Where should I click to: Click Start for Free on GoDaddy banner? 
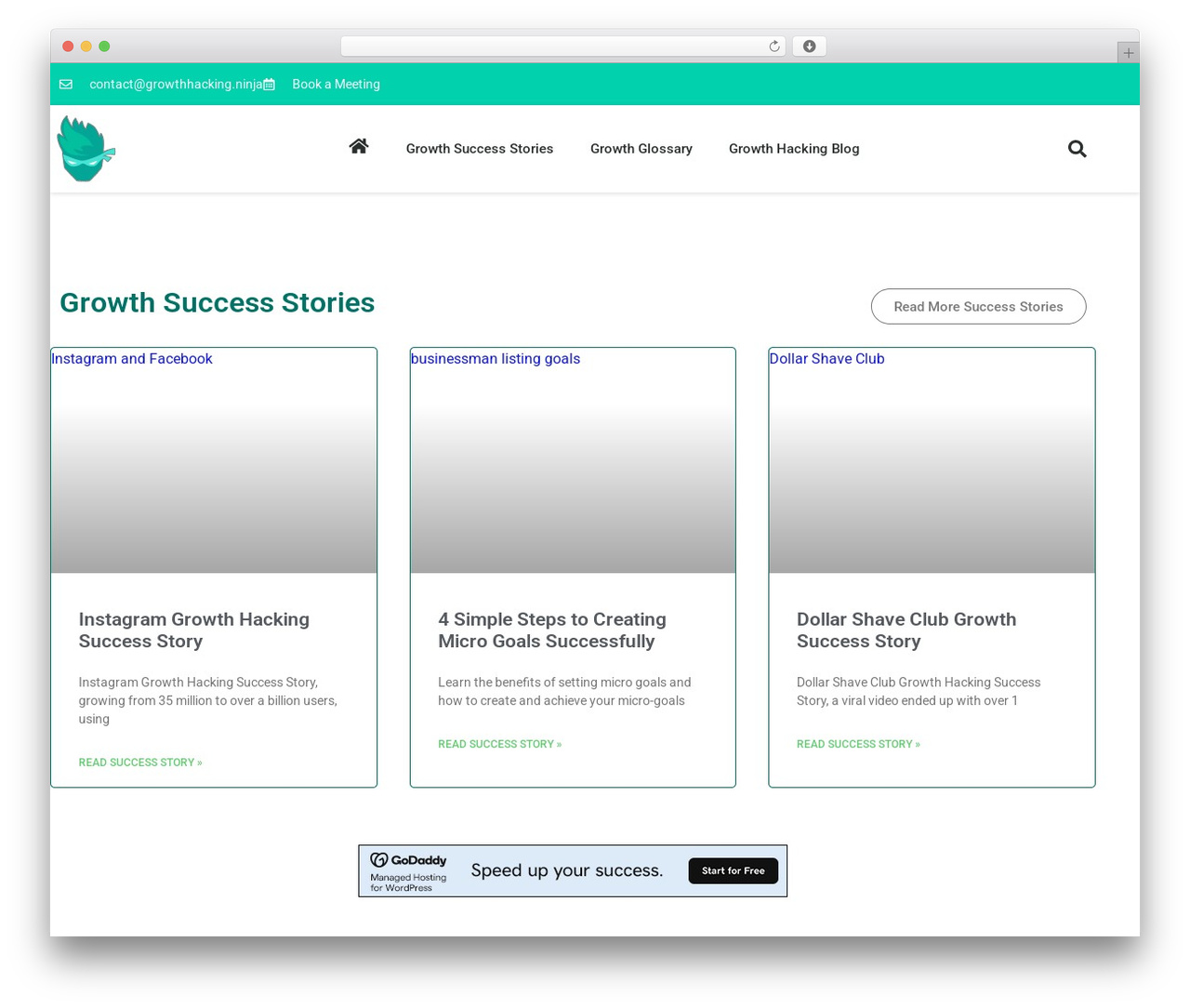pos(734,871)
